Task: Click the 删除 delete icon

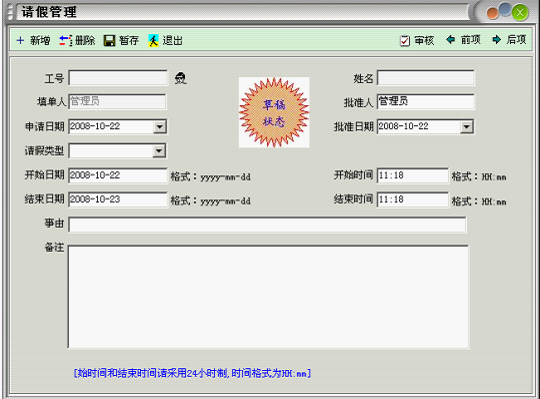Action: 65,40
